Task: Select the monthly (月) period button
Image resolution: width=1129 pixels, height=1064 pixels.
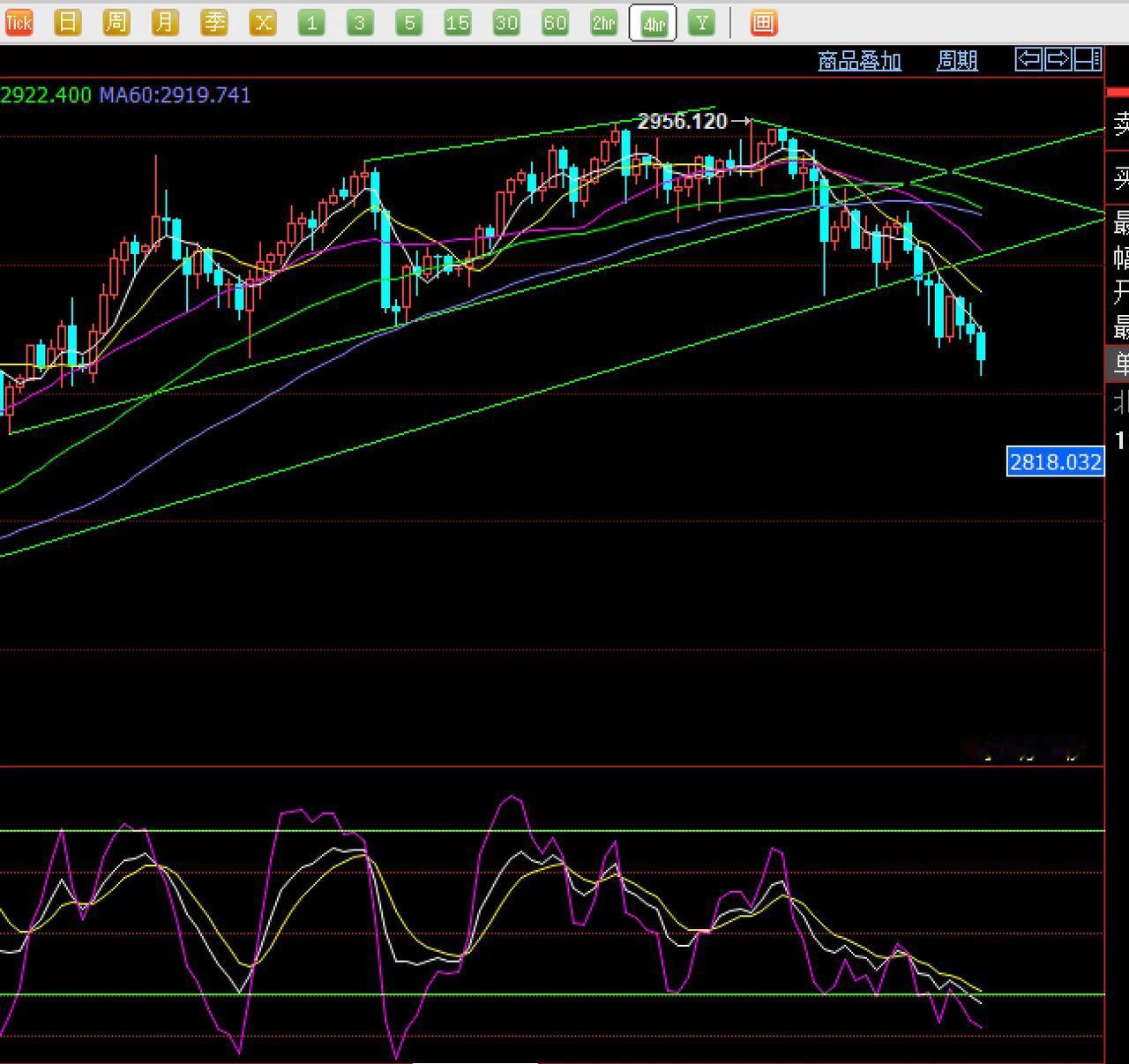Action: point(165,23)
